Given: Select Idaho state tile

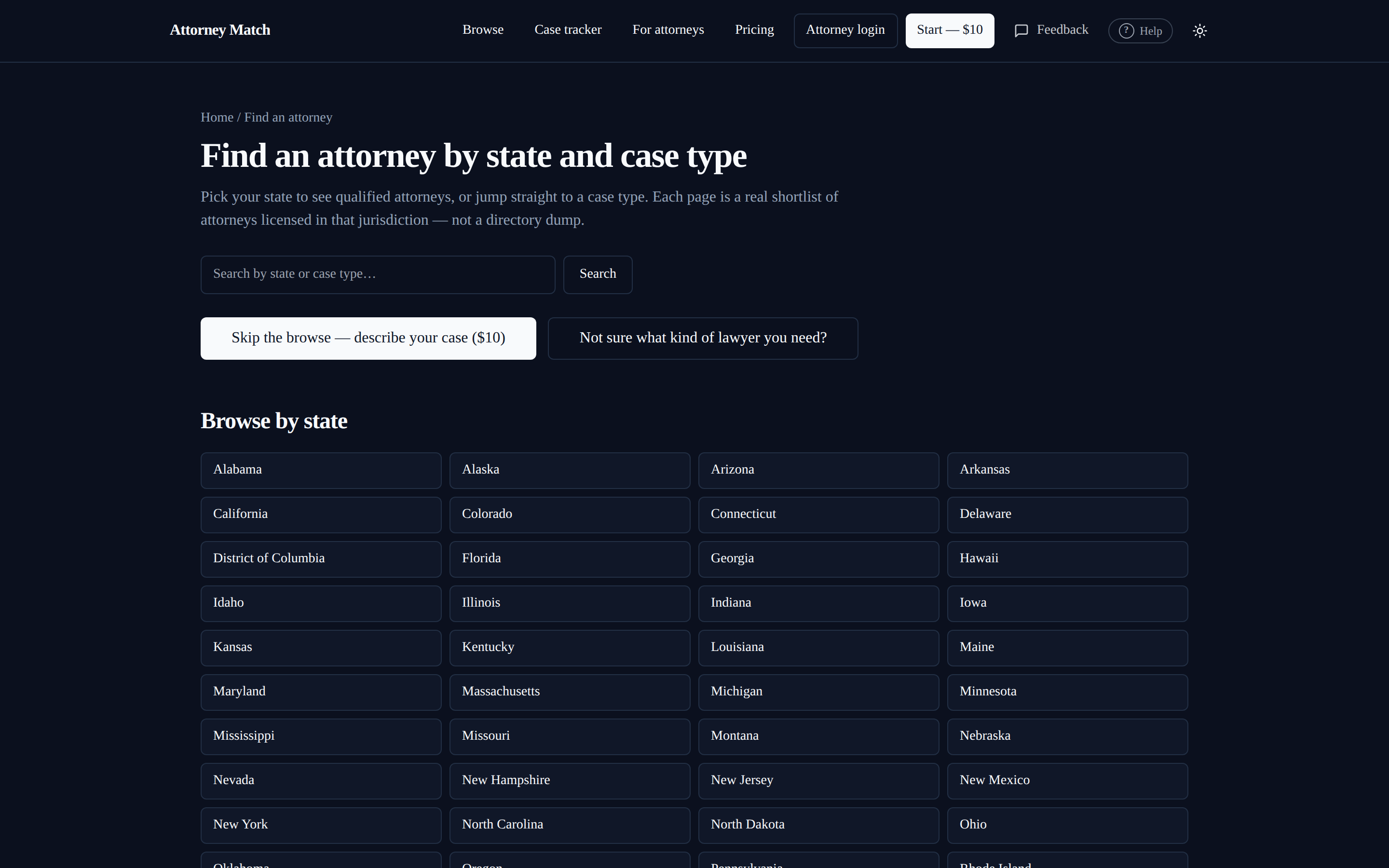Looking at the screenshot, I should pos(321,603).
